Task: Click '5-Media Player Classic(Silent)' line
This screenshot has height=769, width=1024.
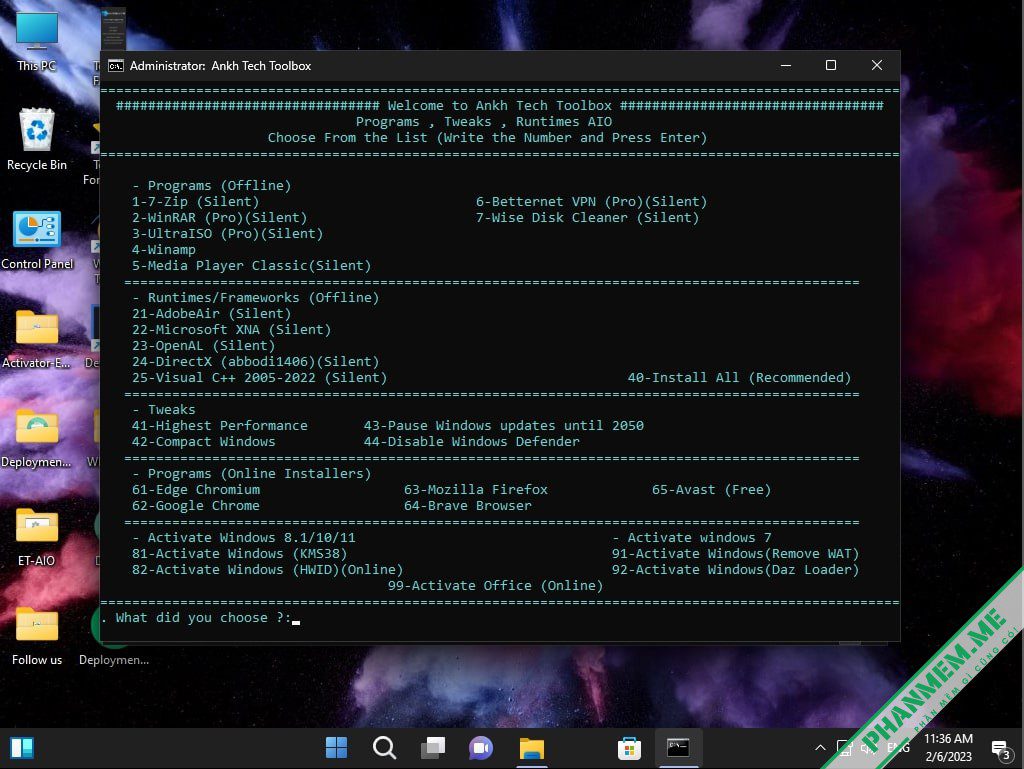Action: point(251,266)
